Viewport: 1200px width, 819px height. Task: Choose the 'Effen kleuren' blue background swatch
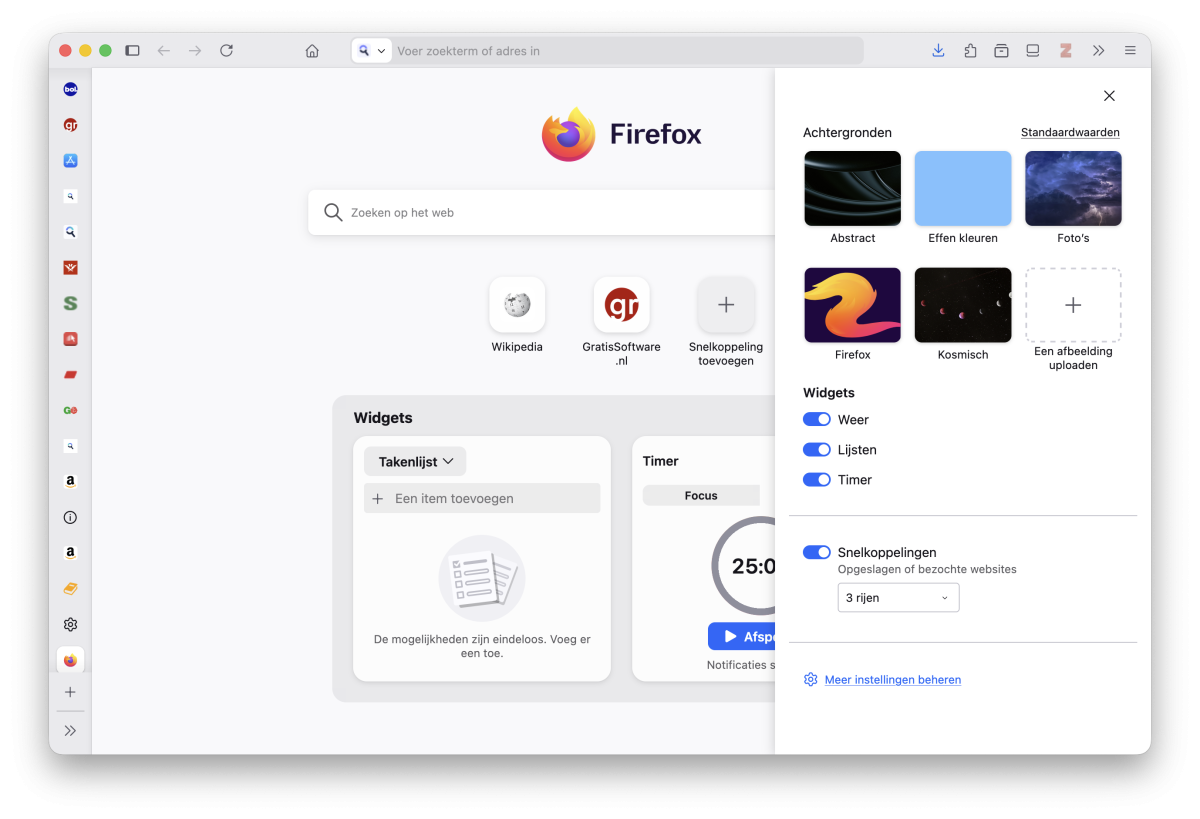point(963,189)
